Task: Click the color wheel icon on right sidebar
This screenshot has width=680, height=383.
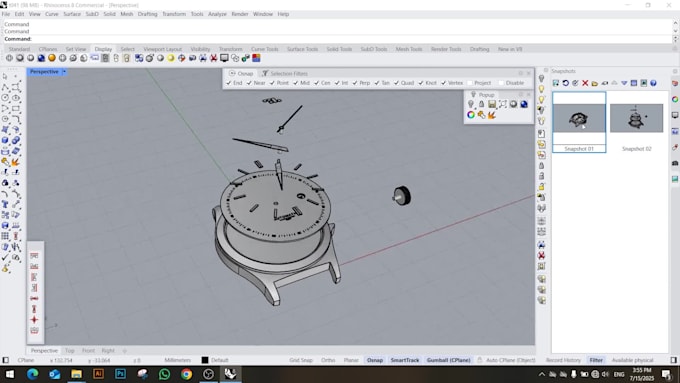Action: click(x=675, y=99)
